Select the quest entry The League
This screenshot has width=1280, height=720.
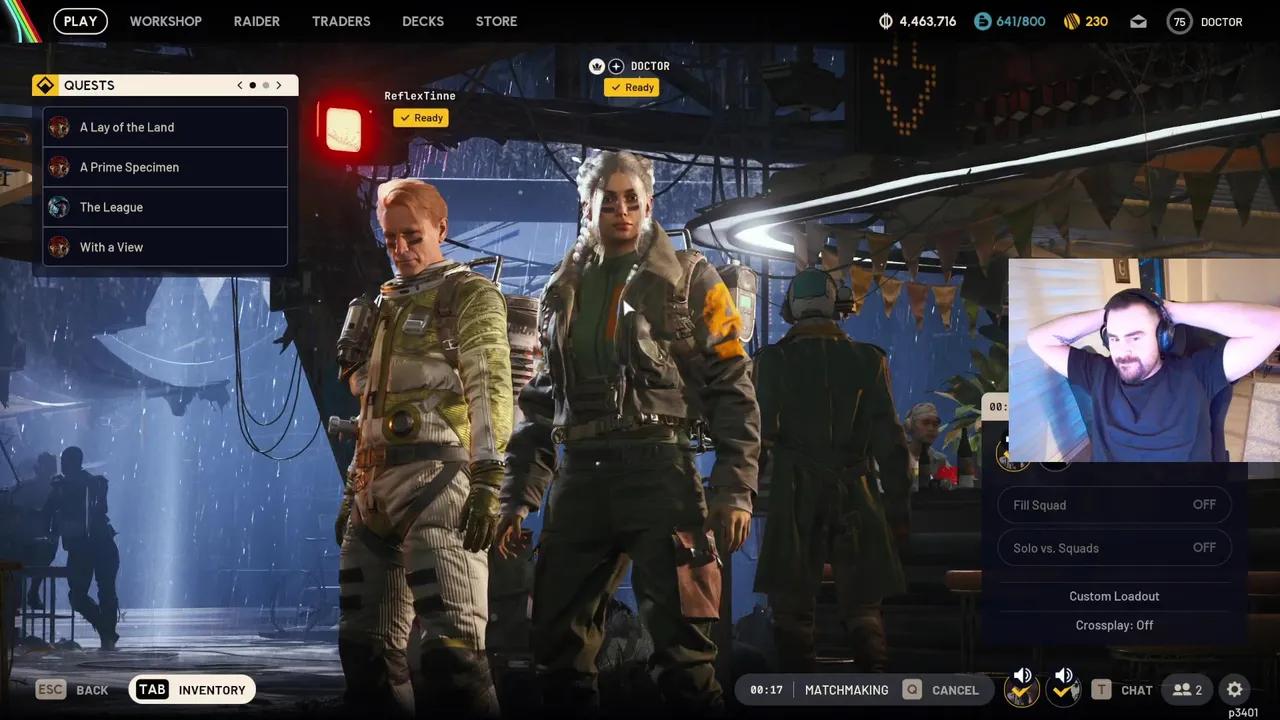pyautogui.click(x=110, y=207)
